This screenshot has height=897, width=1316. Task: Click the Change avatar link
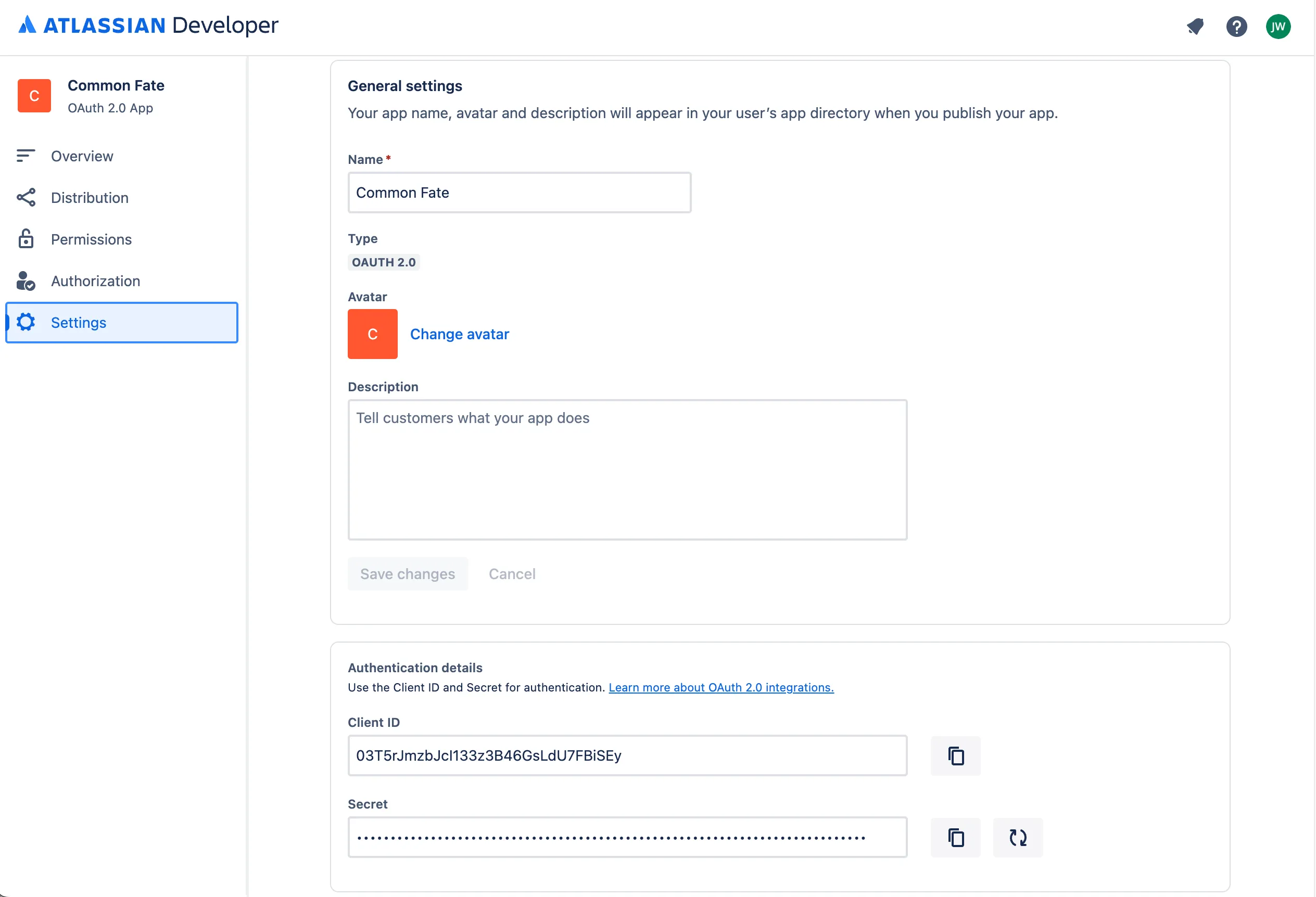tap(459, 334)
